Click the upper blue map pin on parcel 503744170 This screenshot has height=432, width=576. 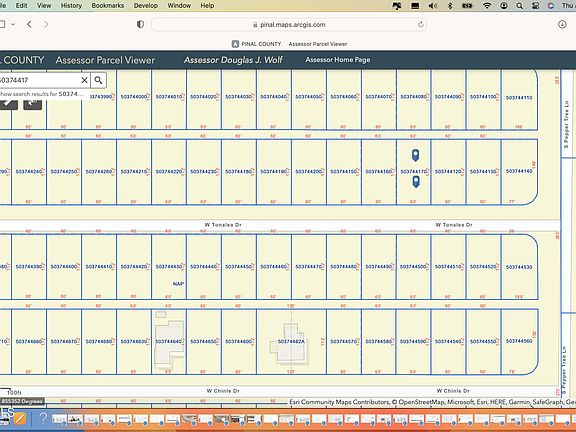click(415, 155)
